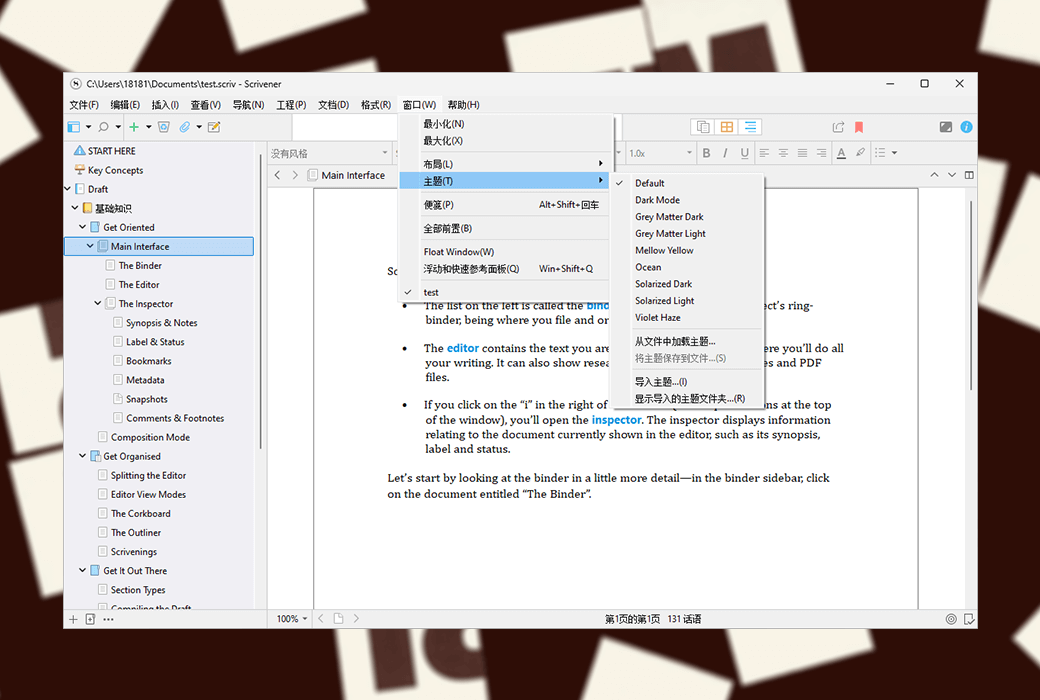Click the red Bookmark icon
This screenshot has height=700, width=1040.
(x=859, y=127)
